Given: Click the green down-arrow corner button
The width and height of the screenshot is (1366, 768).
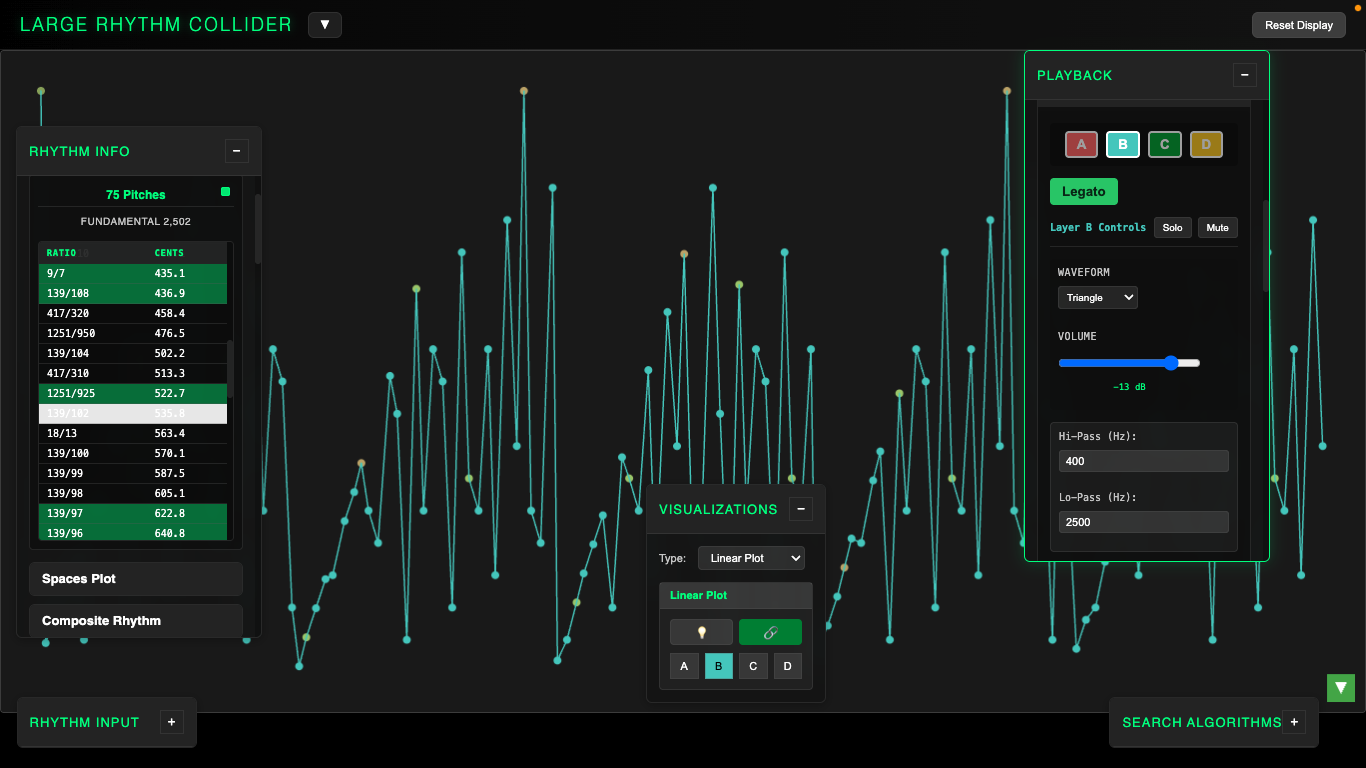Looking at the screenshot, I should pyautogui.click(x=1341, y=688).
